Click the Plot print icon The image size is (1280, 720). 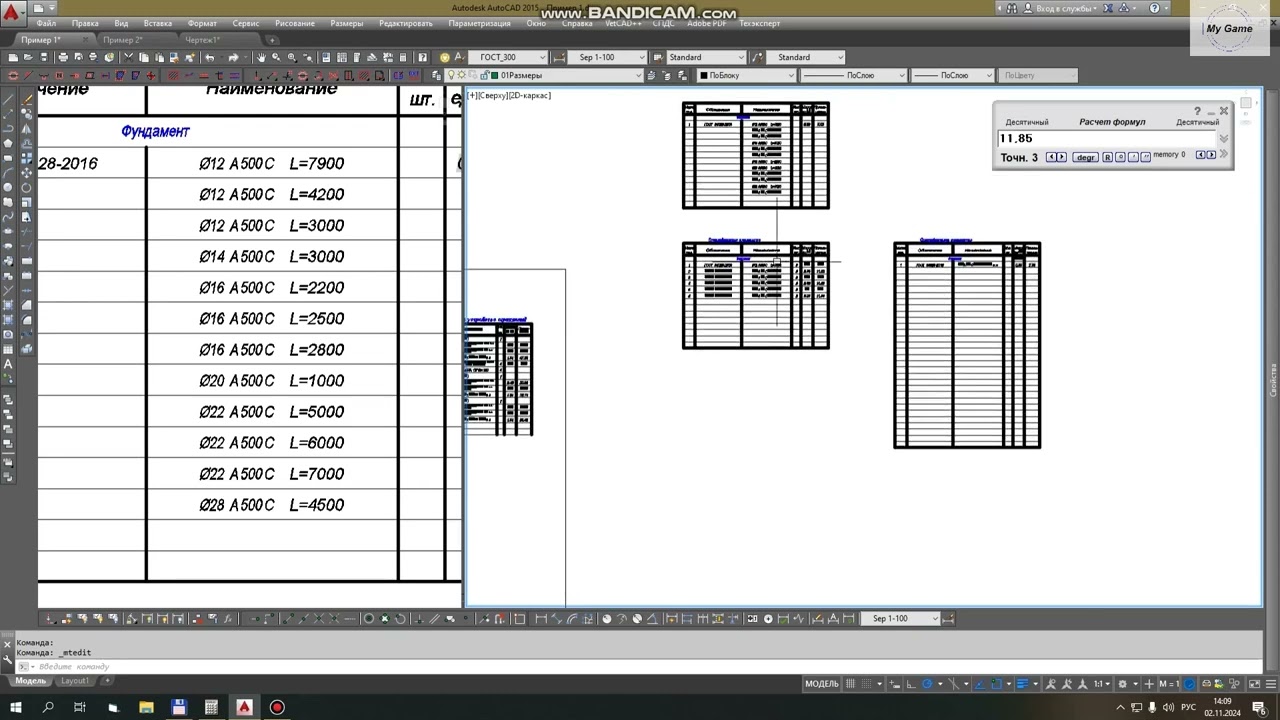click(x=63, y=57)
